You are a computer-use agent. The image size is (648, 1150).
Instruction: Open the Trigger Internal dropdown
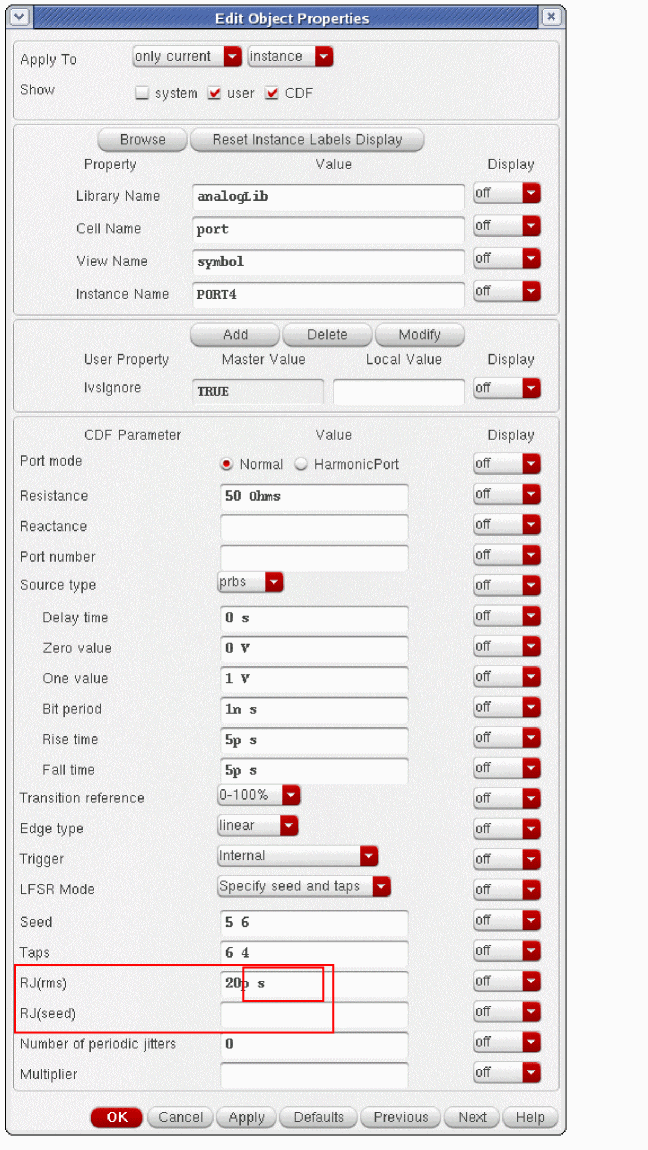[x=298, y=856]
